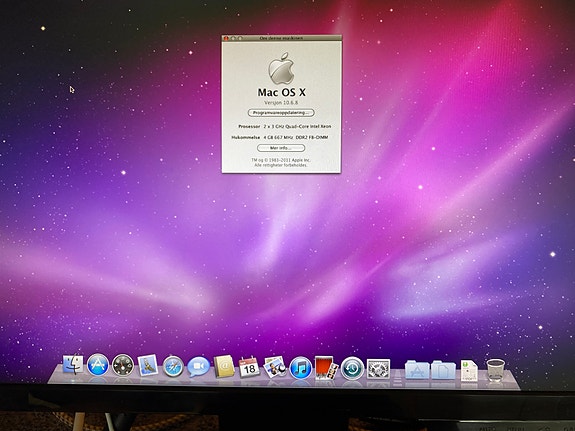Open Address Book in Dock
This screenshot has height=431, width=575.
(224, 366)
